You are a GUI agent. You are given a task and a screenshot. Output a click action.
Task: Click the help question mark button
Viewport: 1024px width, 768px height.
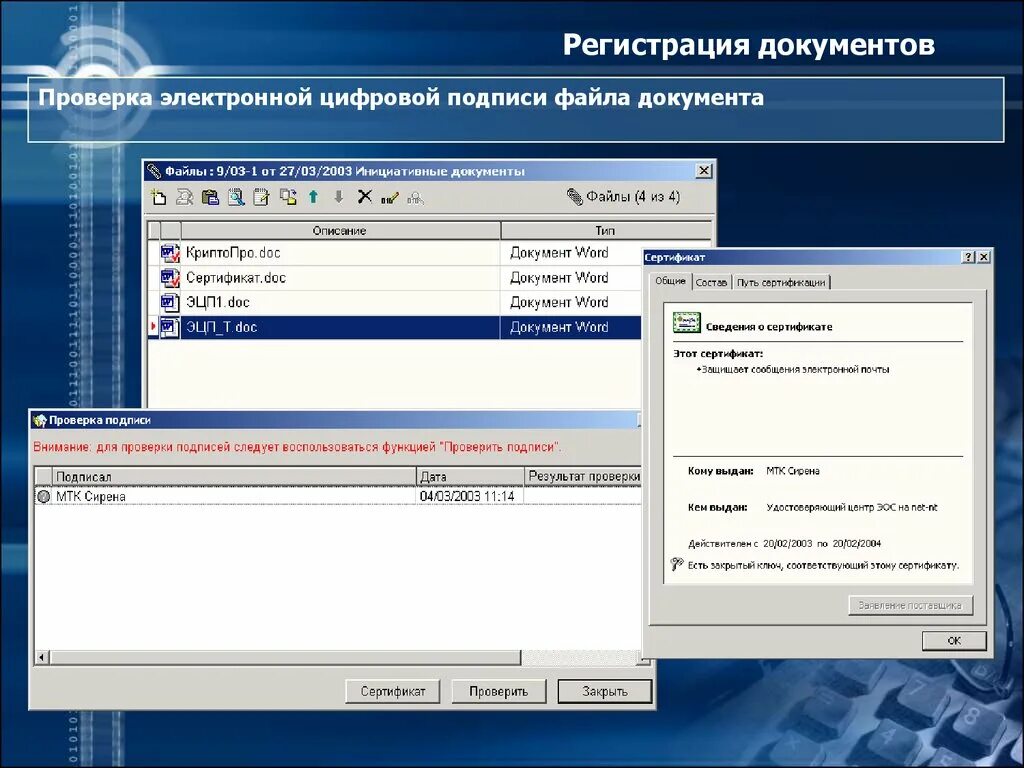pyautogui.click(x=969, y=257)
